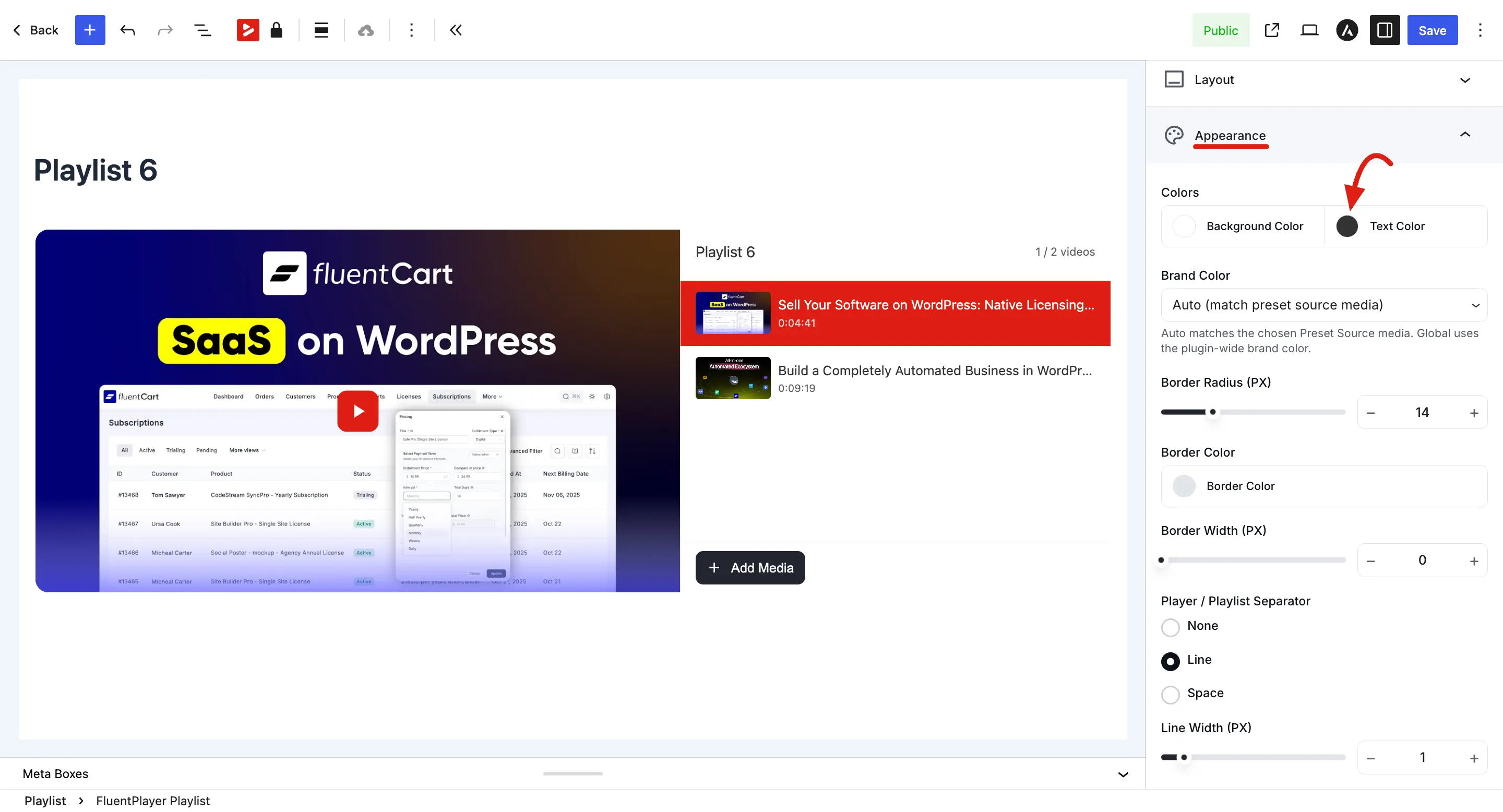Image resolution: width=1503 pixels, height=812 pixels.
Task: Click the Border Width number field
Action: [x=1422, y=560]
